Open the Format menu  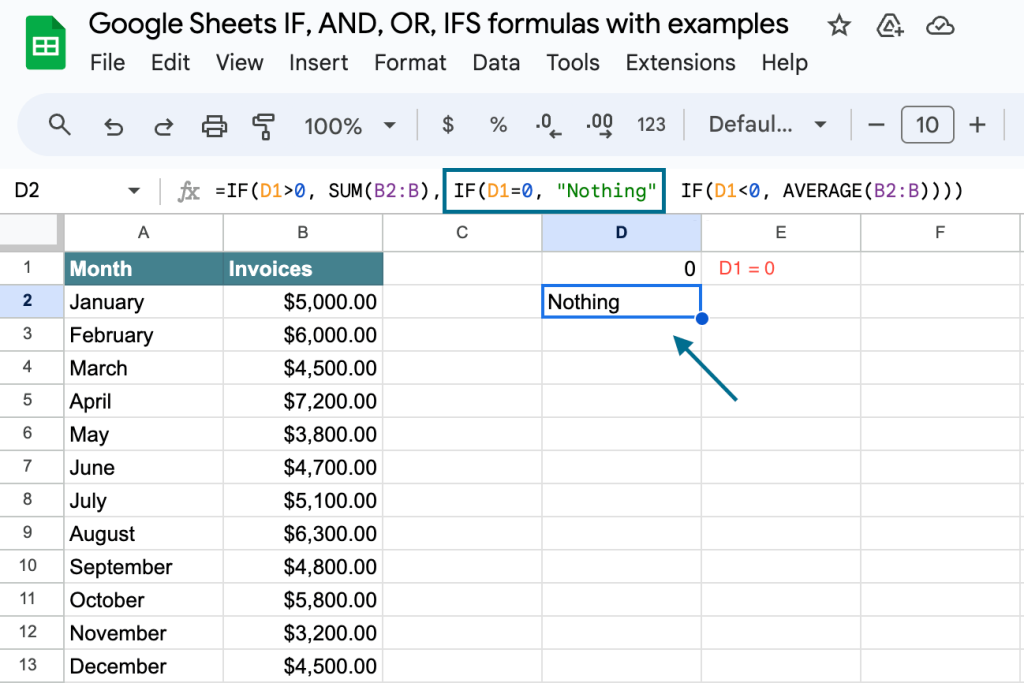click(x=410, y=63)
